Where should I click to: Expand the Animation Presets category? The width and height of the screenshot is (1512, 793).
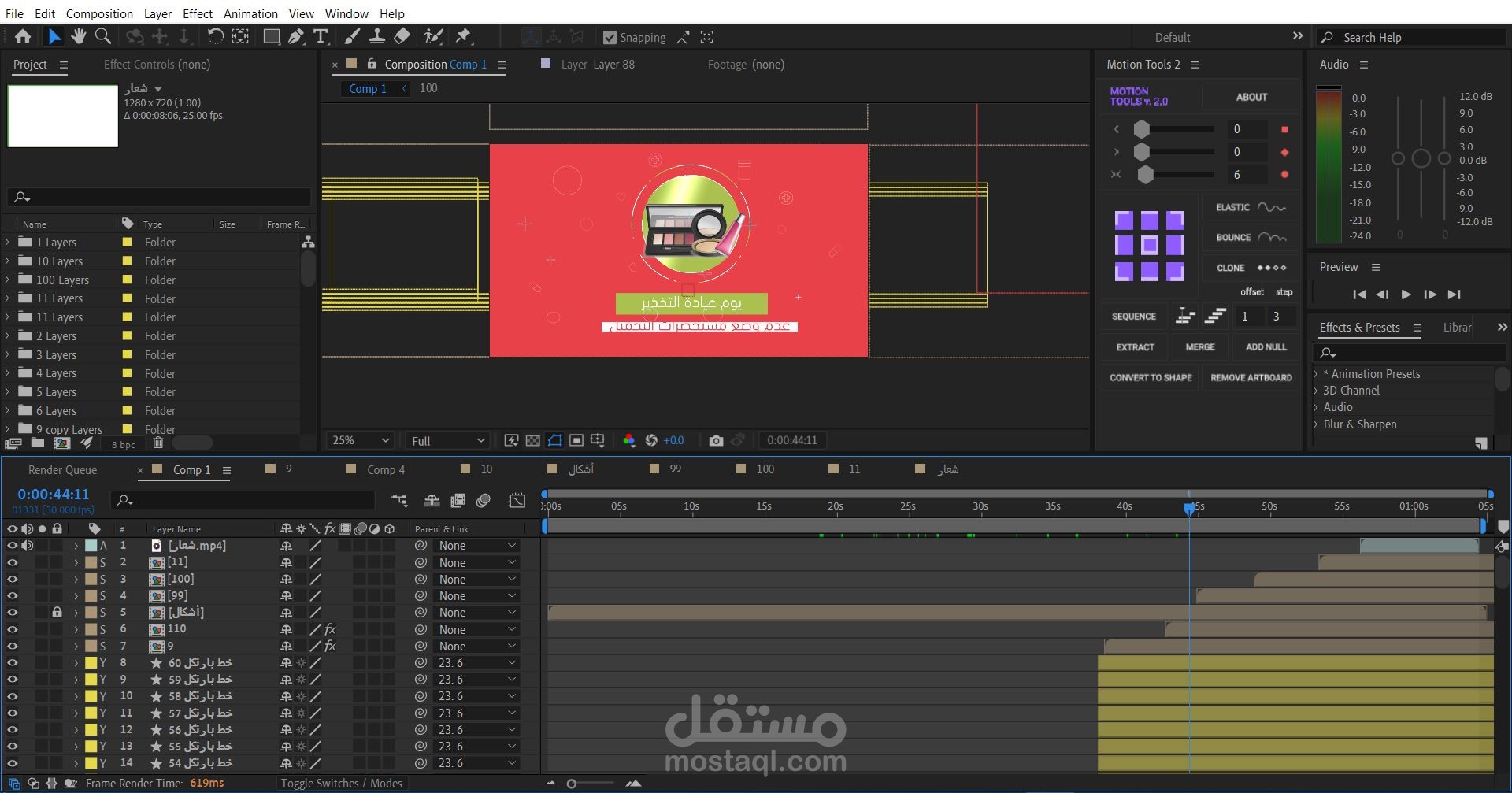click(1316, 374)
